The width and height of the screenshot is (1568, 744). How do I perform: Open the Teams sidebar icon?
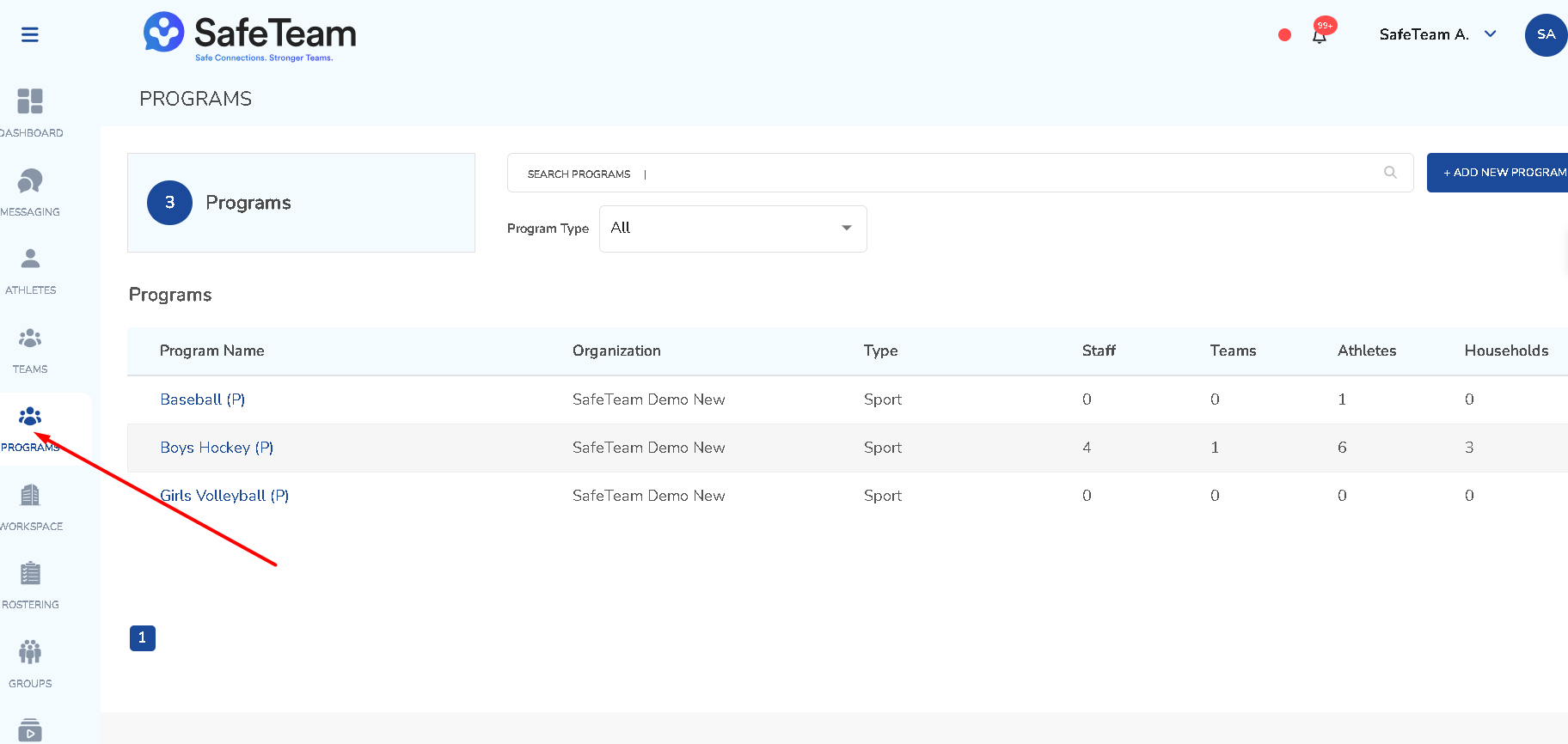pyautogui.click(x=30, y=338)
